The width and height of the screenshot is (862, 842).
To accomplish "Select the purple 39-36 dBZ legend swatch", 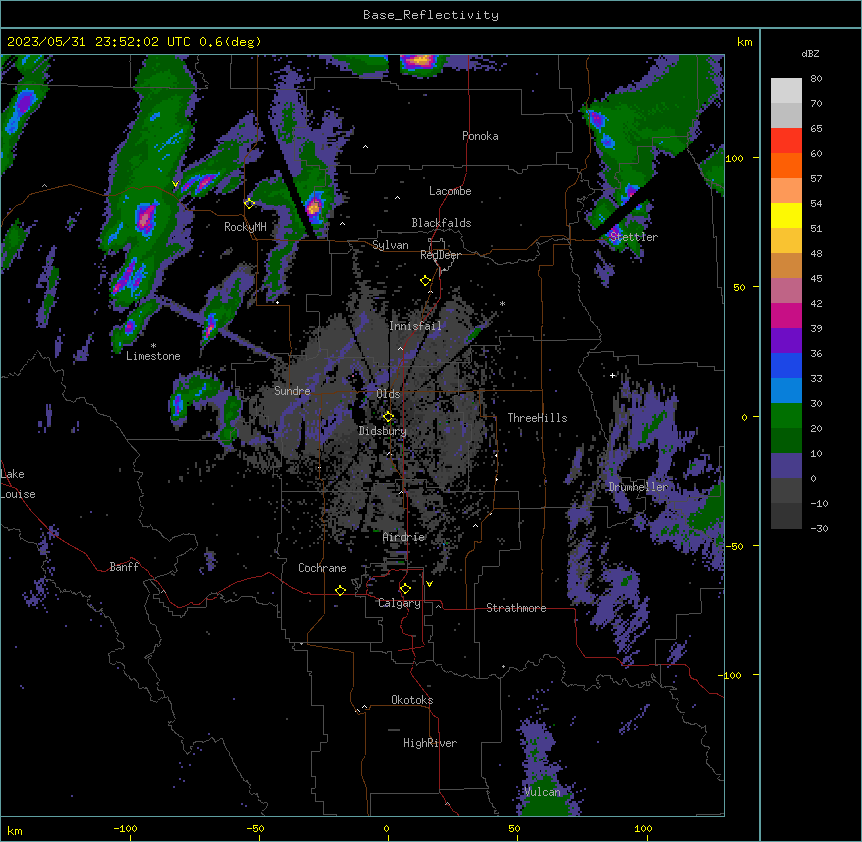I will tap(786, 341).
